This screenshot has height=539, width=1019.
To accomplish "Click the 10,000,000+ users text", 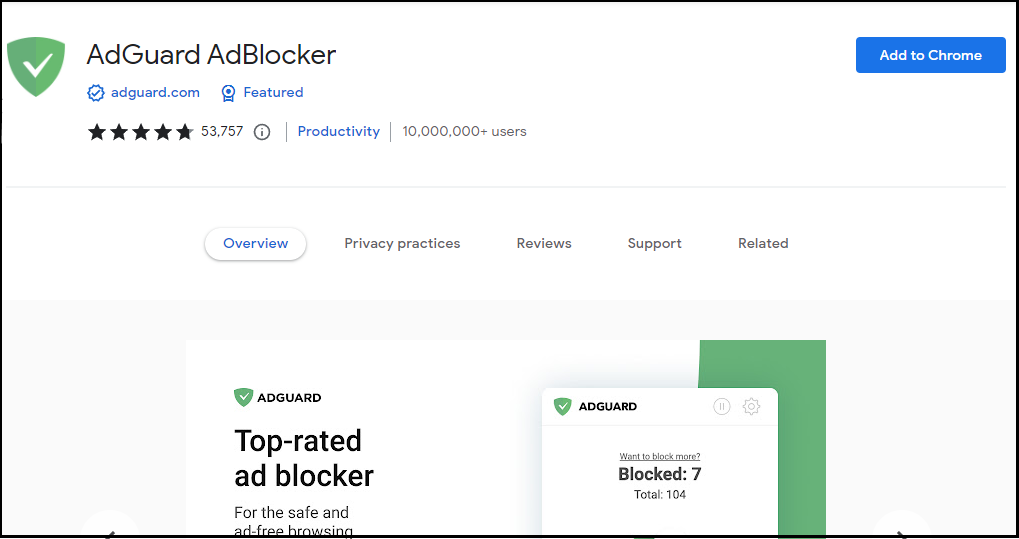I will coord(465,131).
